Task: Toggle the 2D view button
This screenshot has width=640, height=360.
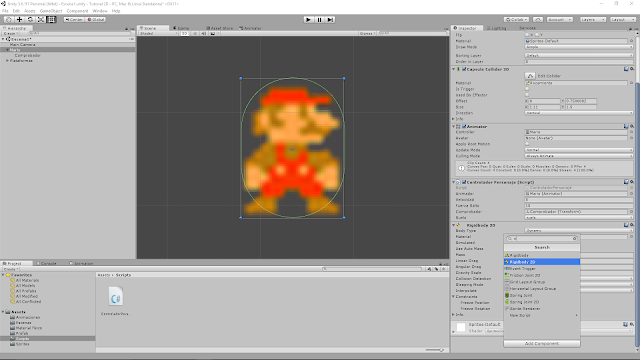Action: [x=184, y=33]
